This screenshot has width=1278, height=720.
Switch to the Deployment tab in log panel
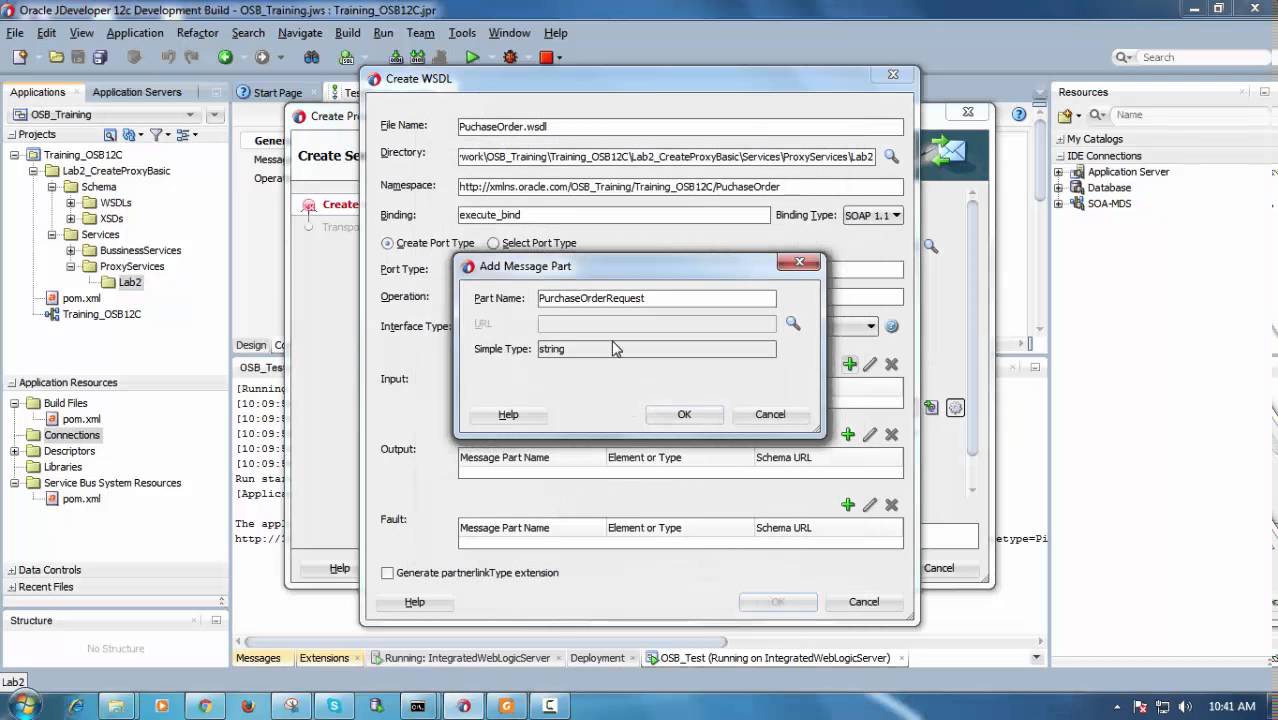(597, 658)
